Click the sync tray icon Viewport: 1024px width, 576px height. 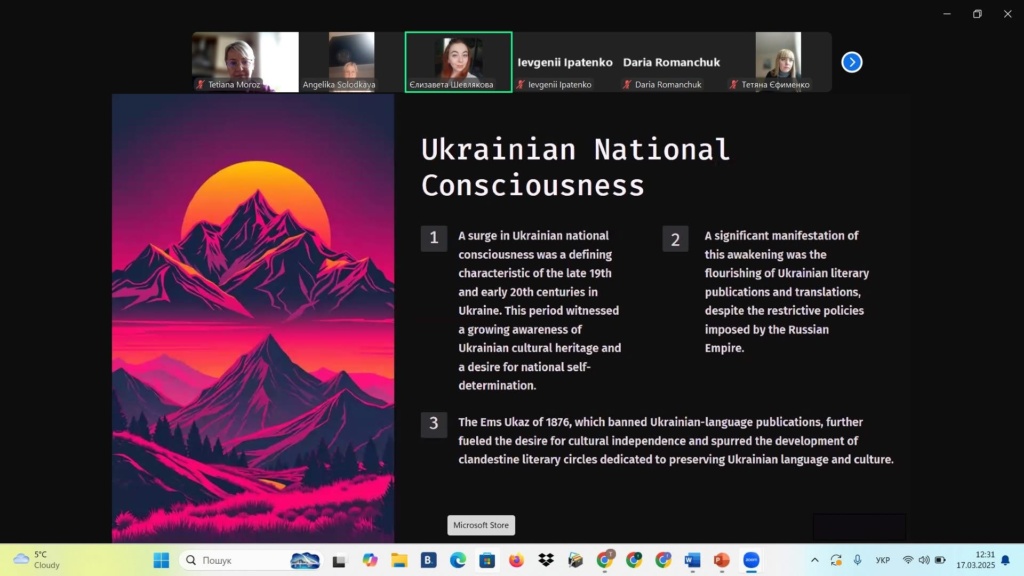point(836,560)
